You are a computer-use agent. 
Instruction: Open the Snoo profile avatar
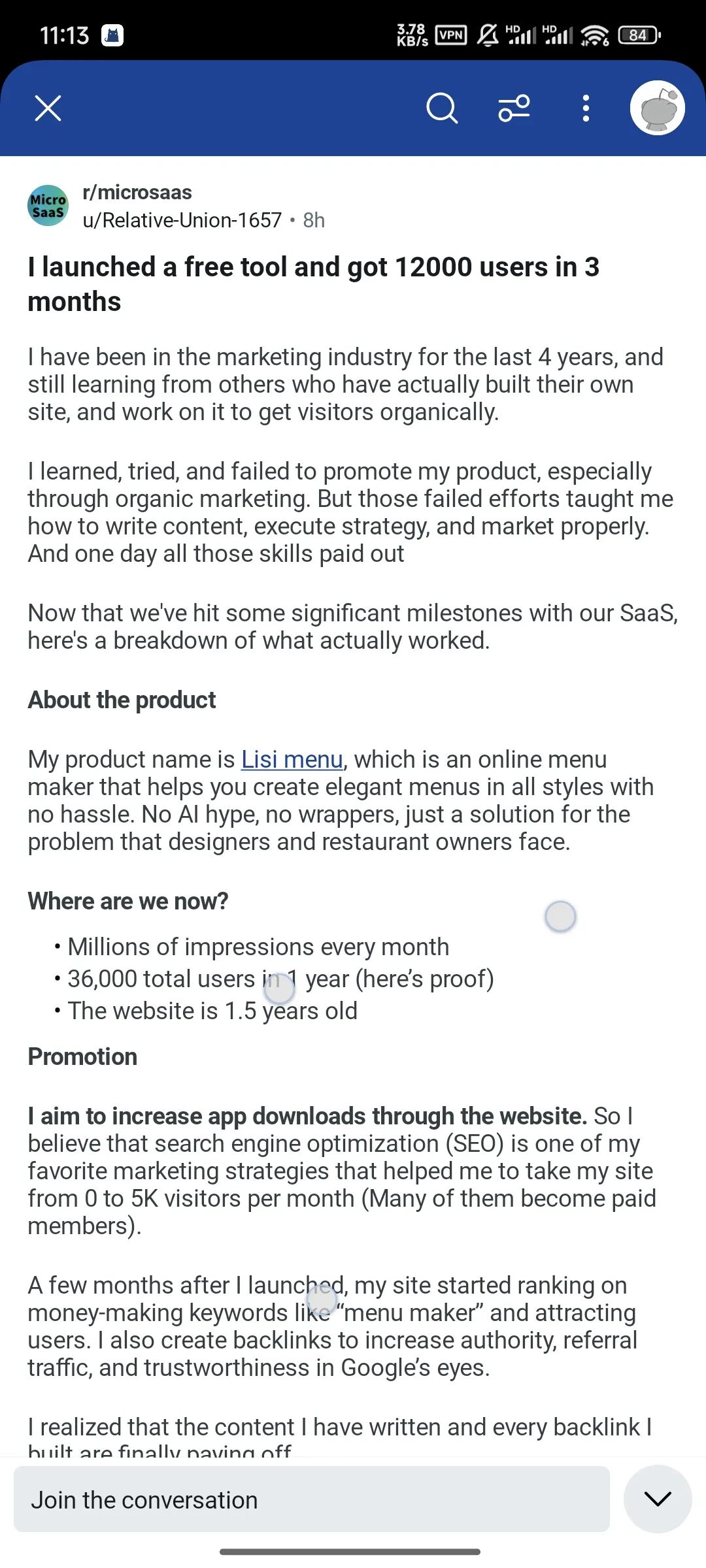[x=658, y=108]
